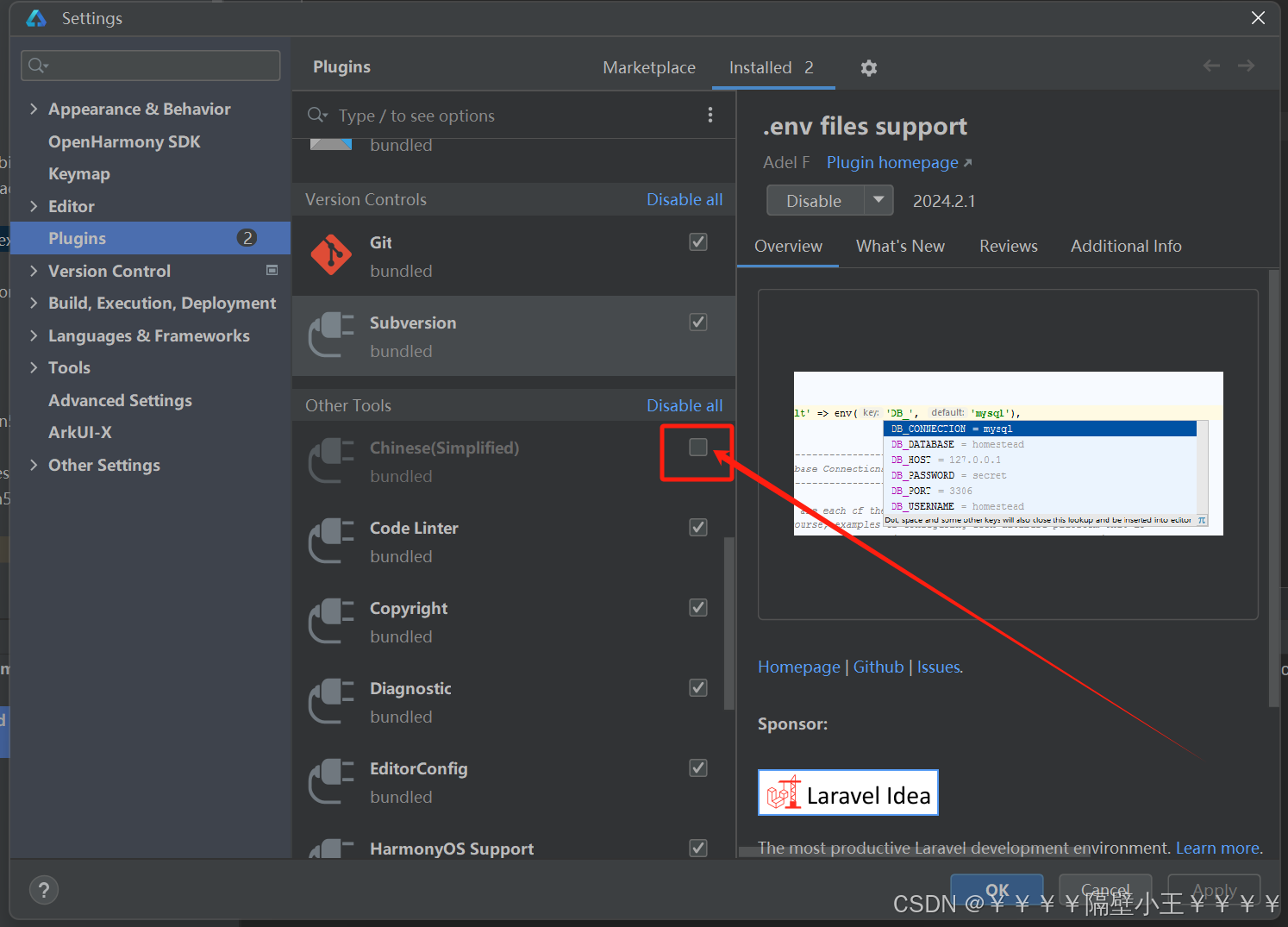Click the Code Linter plugin plug icon
Screen dimensions: 1288x927
(331, 541)
